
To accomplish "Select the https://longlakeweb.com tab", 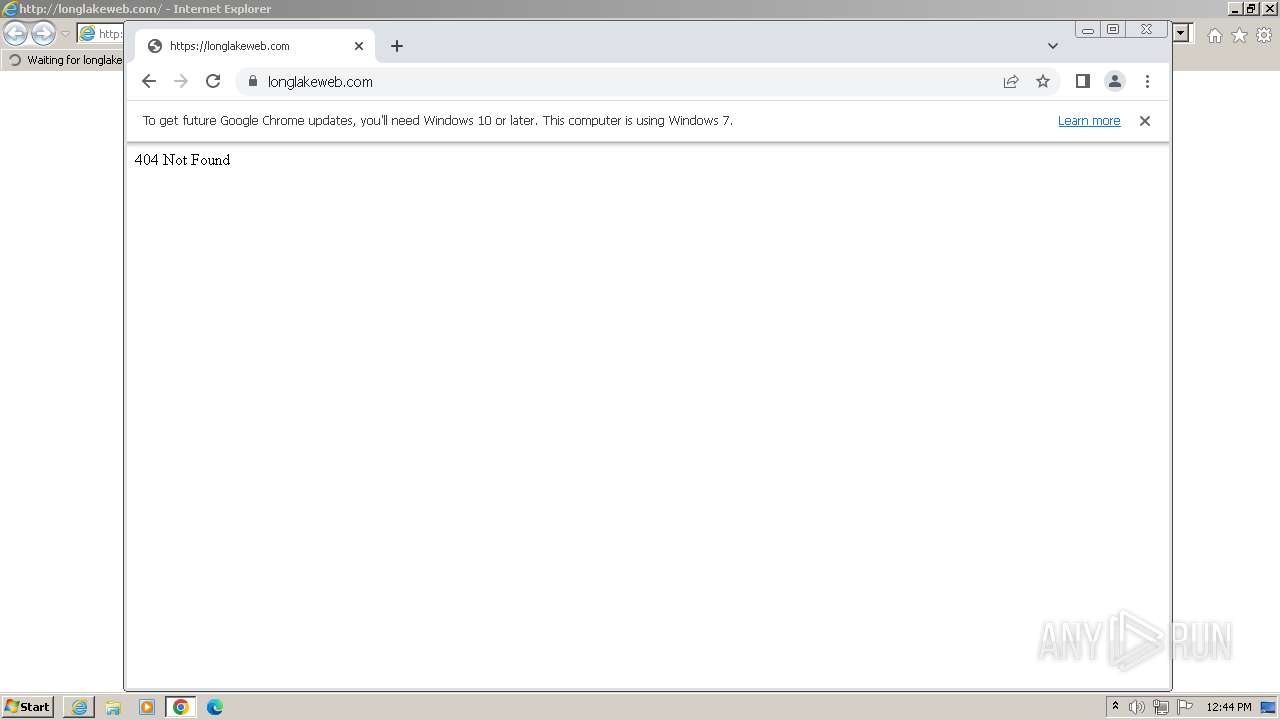I will click(x=255, y=46).
